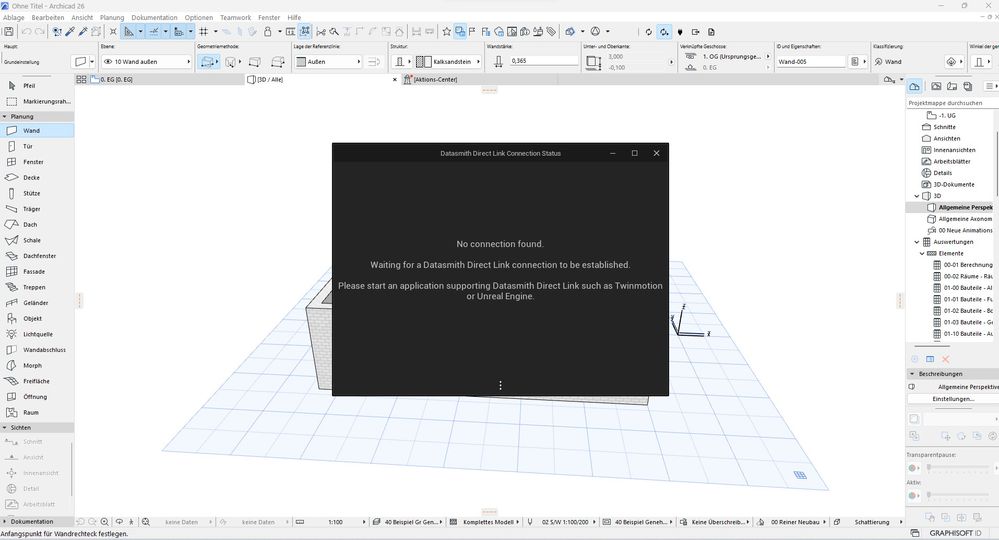
Task: Select the Stütze column tool
Action: (x=37, y=193)
